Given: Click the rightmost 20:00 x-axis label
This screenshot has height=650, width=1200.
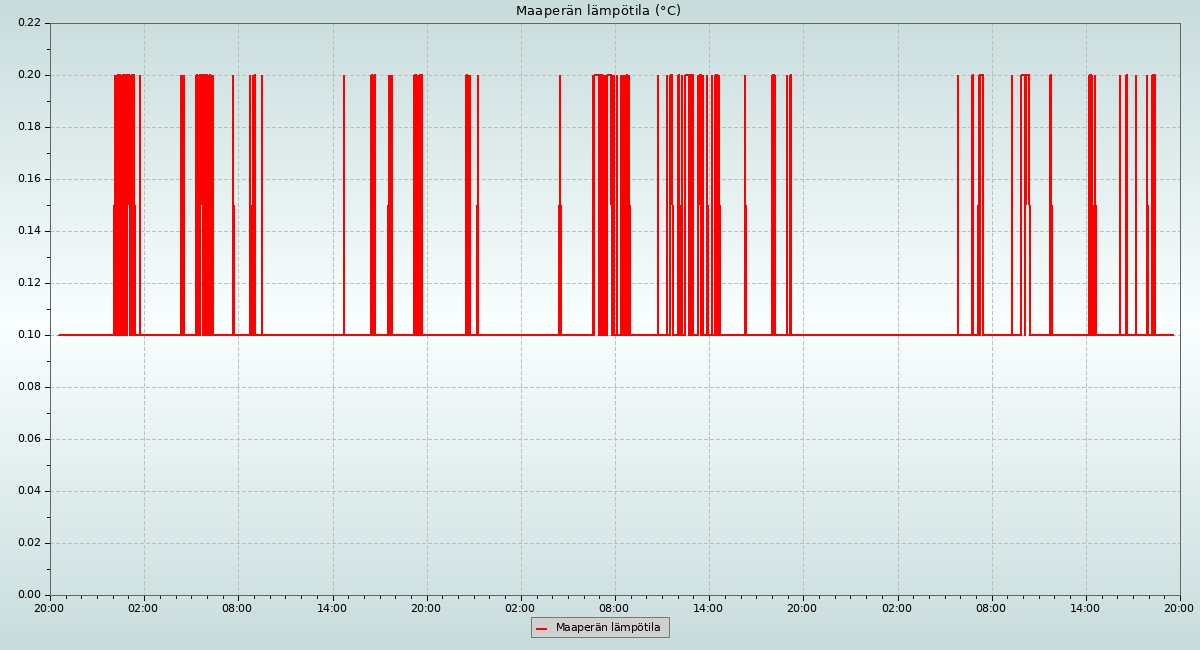Looking at the screenshot, I should (1179, 608).
